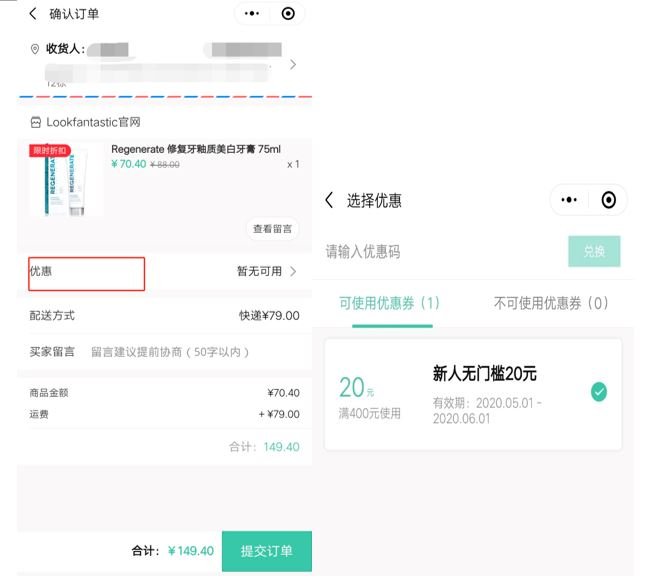Go back from the 确认订单 page

click(33, 14)
